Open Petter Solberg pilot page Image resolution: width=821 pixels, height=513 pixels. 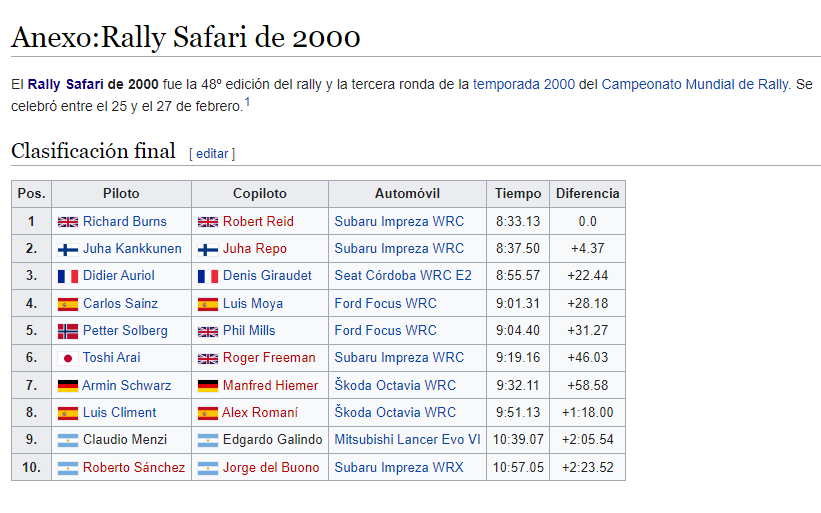point(125,331)
